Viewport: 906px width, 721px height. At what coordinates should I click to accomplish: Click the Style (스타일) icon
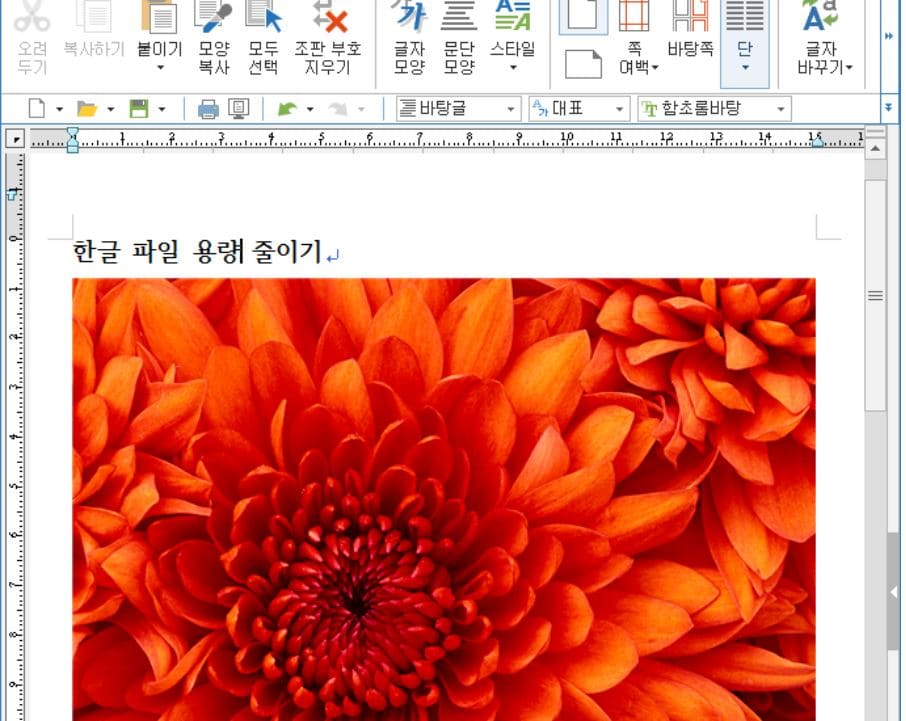[513, 17]
